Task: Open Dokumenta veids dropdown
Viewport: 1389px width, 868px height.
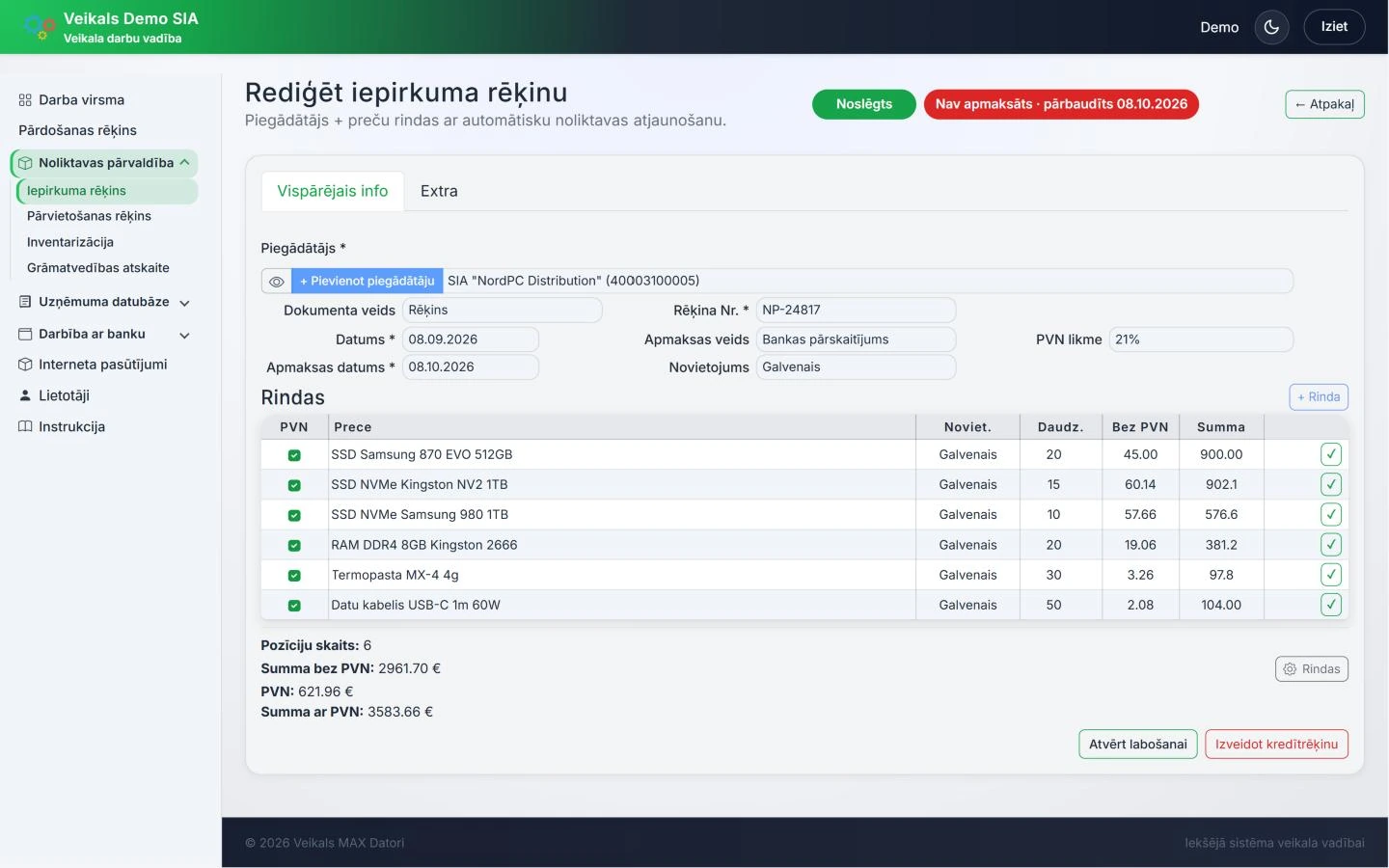Action: 502,311
